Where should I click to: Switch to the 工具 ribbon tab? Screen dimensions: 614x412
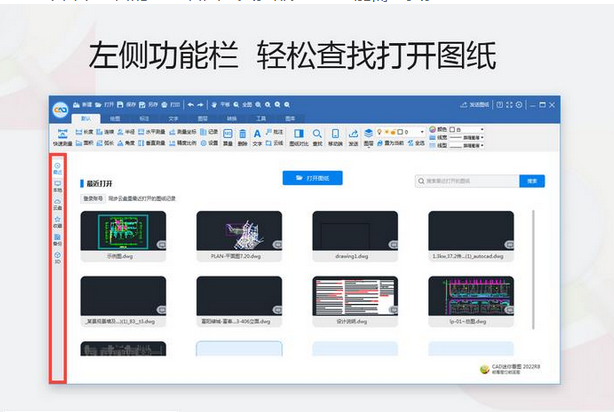261,118
